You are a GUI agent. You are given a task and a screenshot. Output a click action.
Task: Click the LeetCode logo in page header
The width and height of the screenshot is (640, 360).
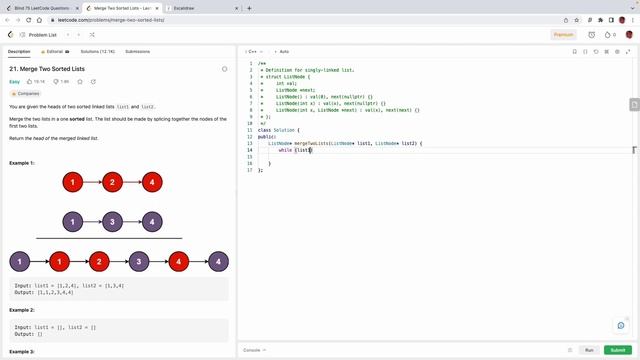click(x=11, y=35)
